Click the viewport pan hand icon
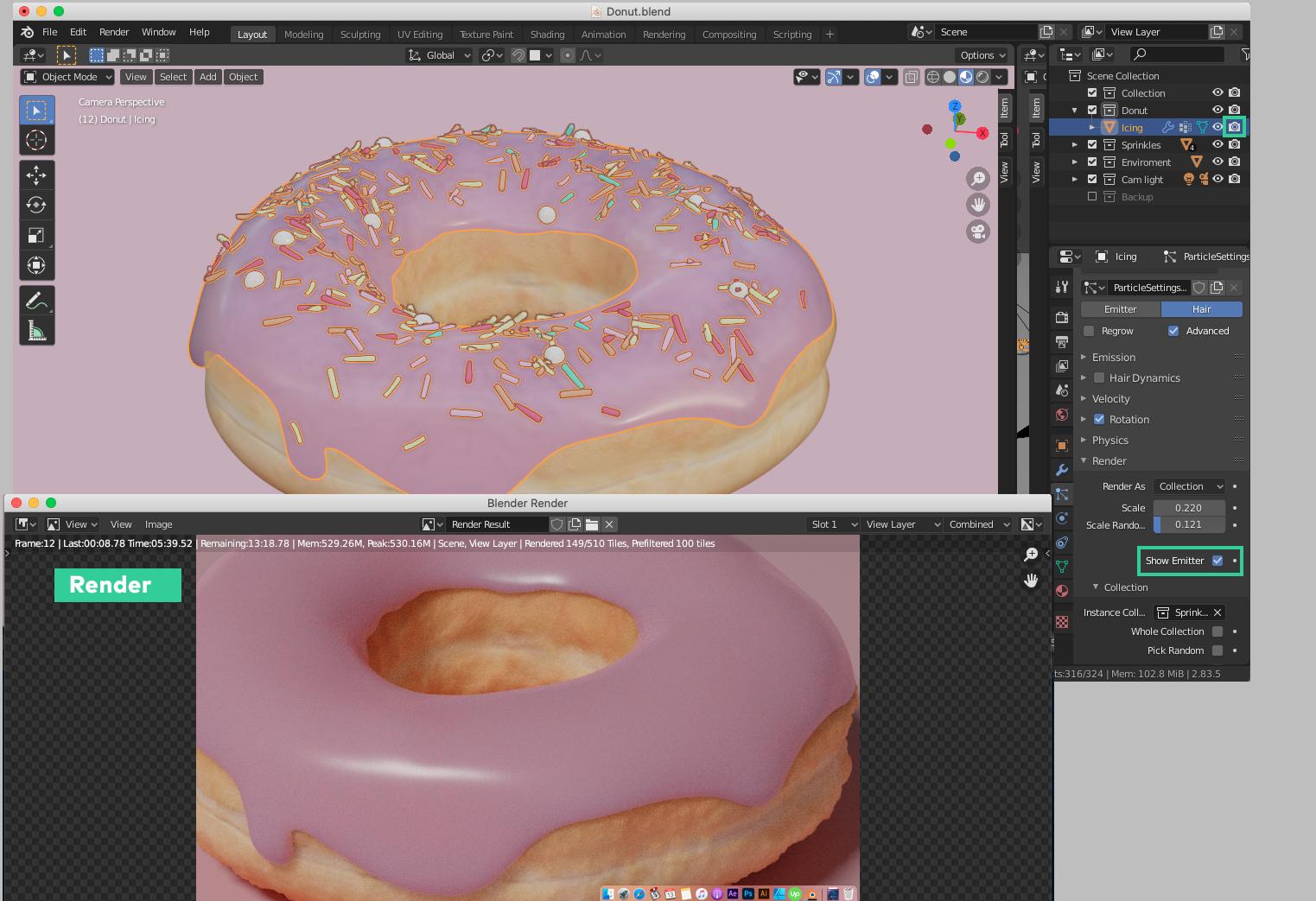This screenshot has height=901, width=1316. click(x=978, y=206)
